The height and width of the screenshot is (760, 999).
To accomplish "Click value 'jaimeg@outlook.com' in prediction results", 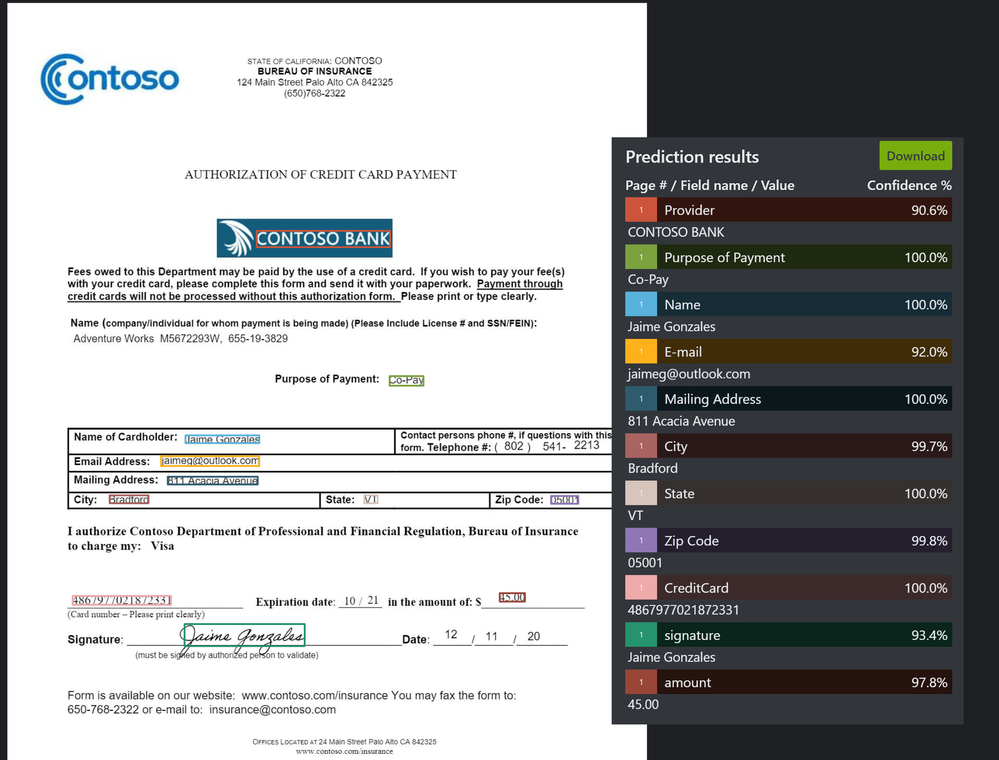I will coord(689,374).
